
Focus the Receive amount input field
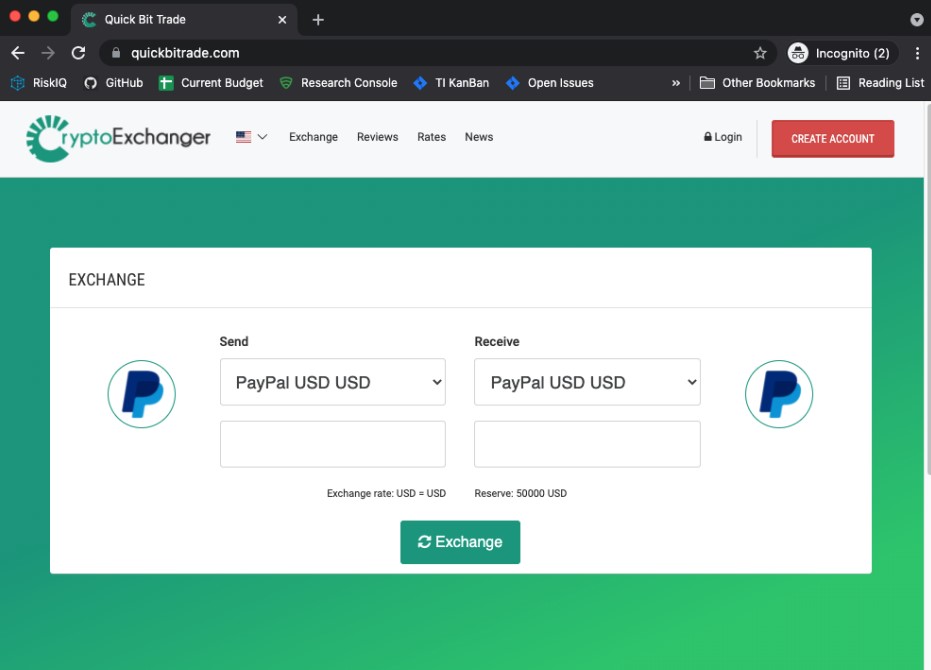[587, 444]
